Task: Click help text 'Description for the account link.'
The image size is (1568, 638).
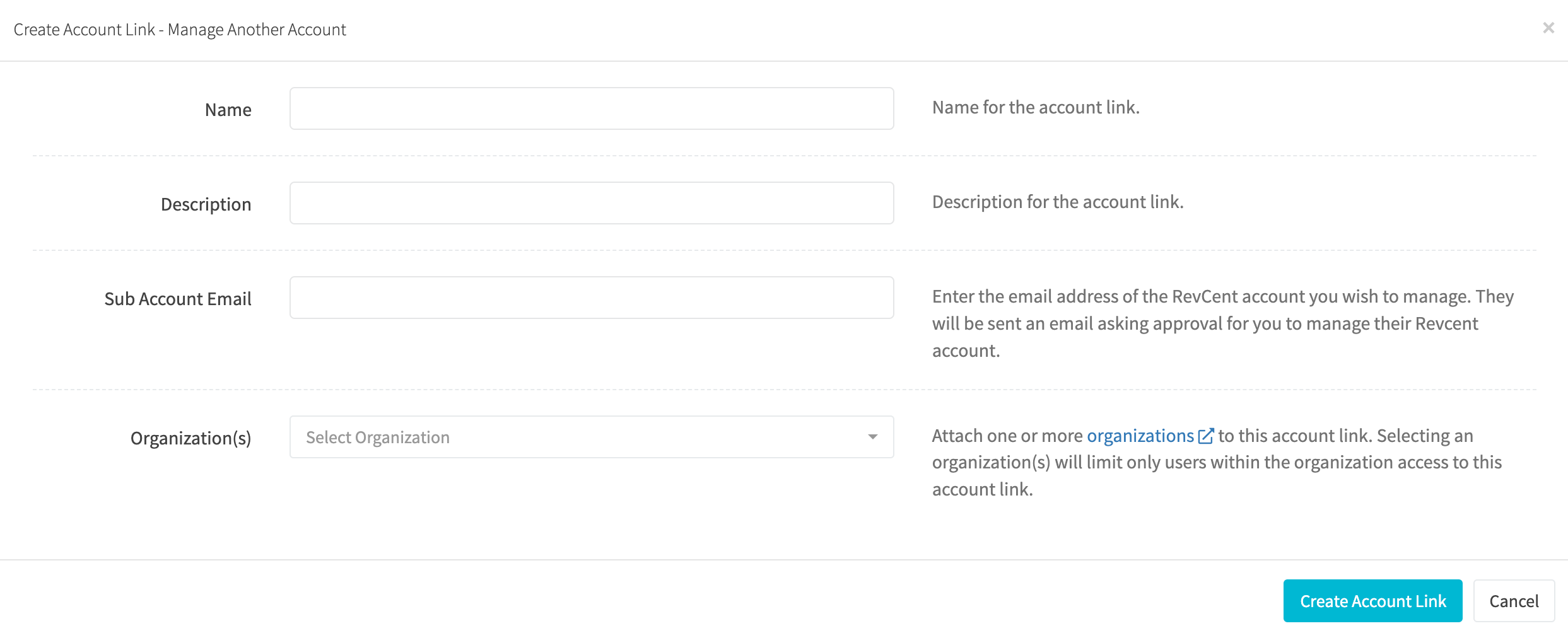Action: [1058, 202]
